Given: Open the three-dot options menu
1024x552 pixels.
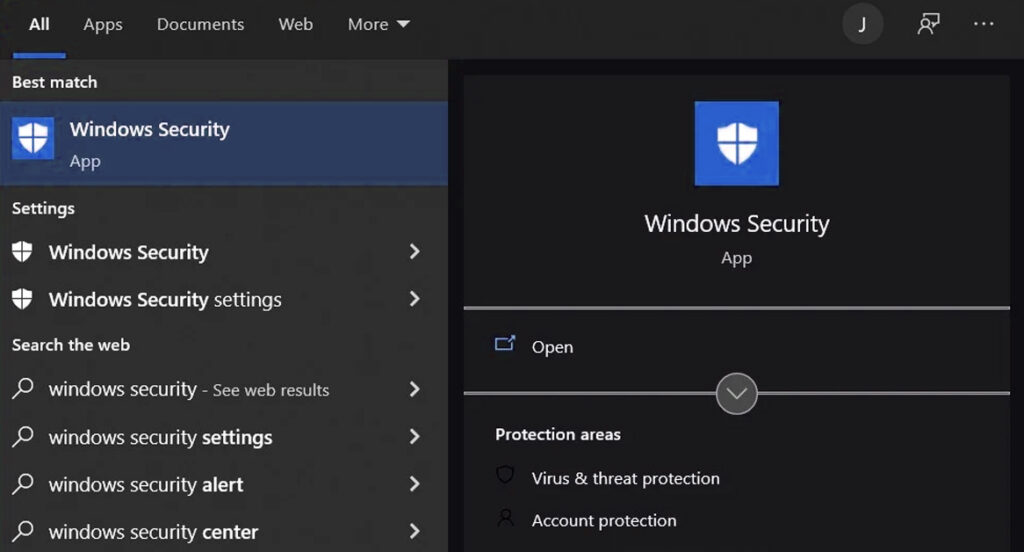Looking at the screenshot, I should pos(983,24).
